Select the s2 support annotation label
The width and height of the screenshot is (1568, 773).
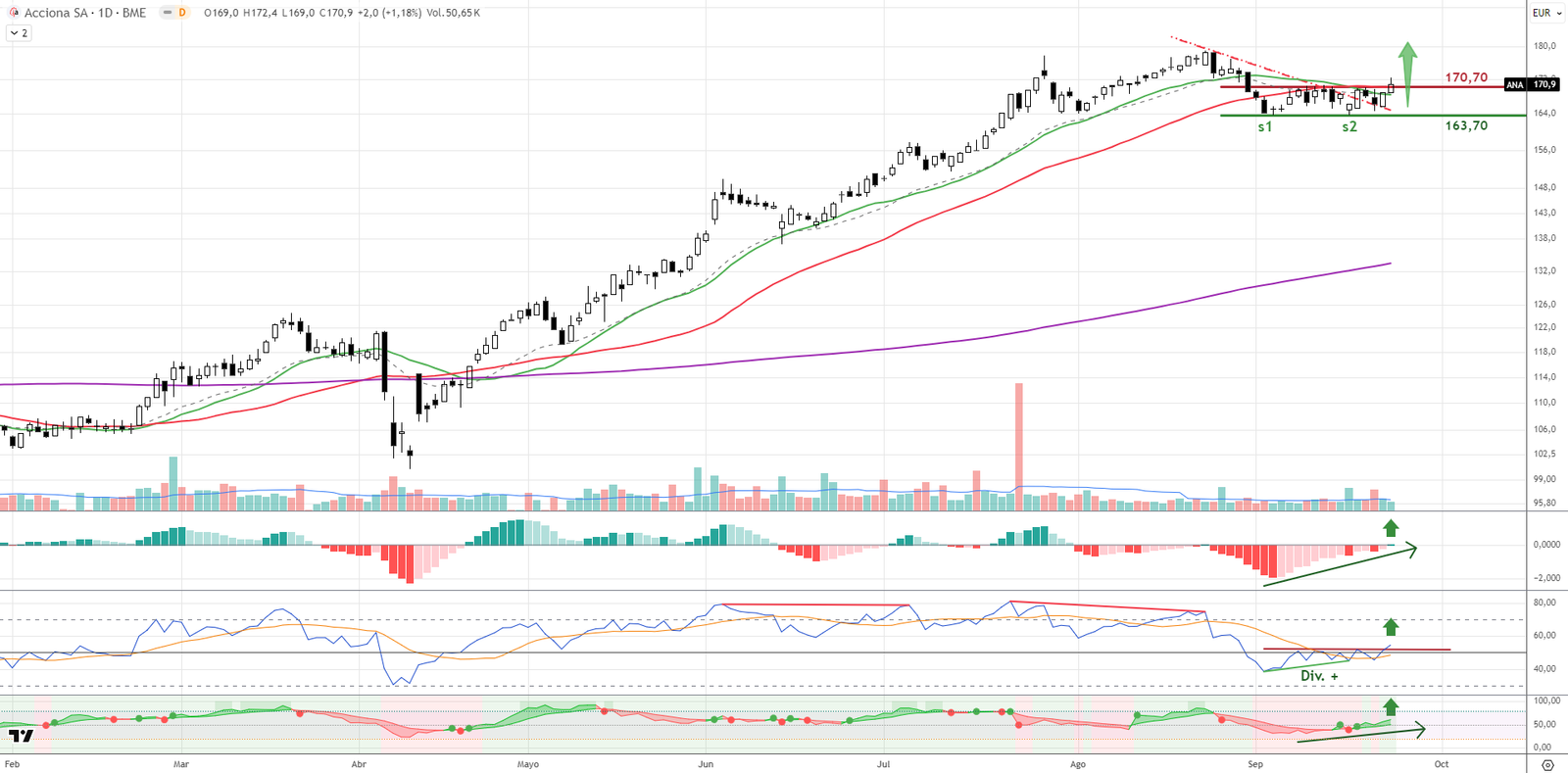(1348, 126)
